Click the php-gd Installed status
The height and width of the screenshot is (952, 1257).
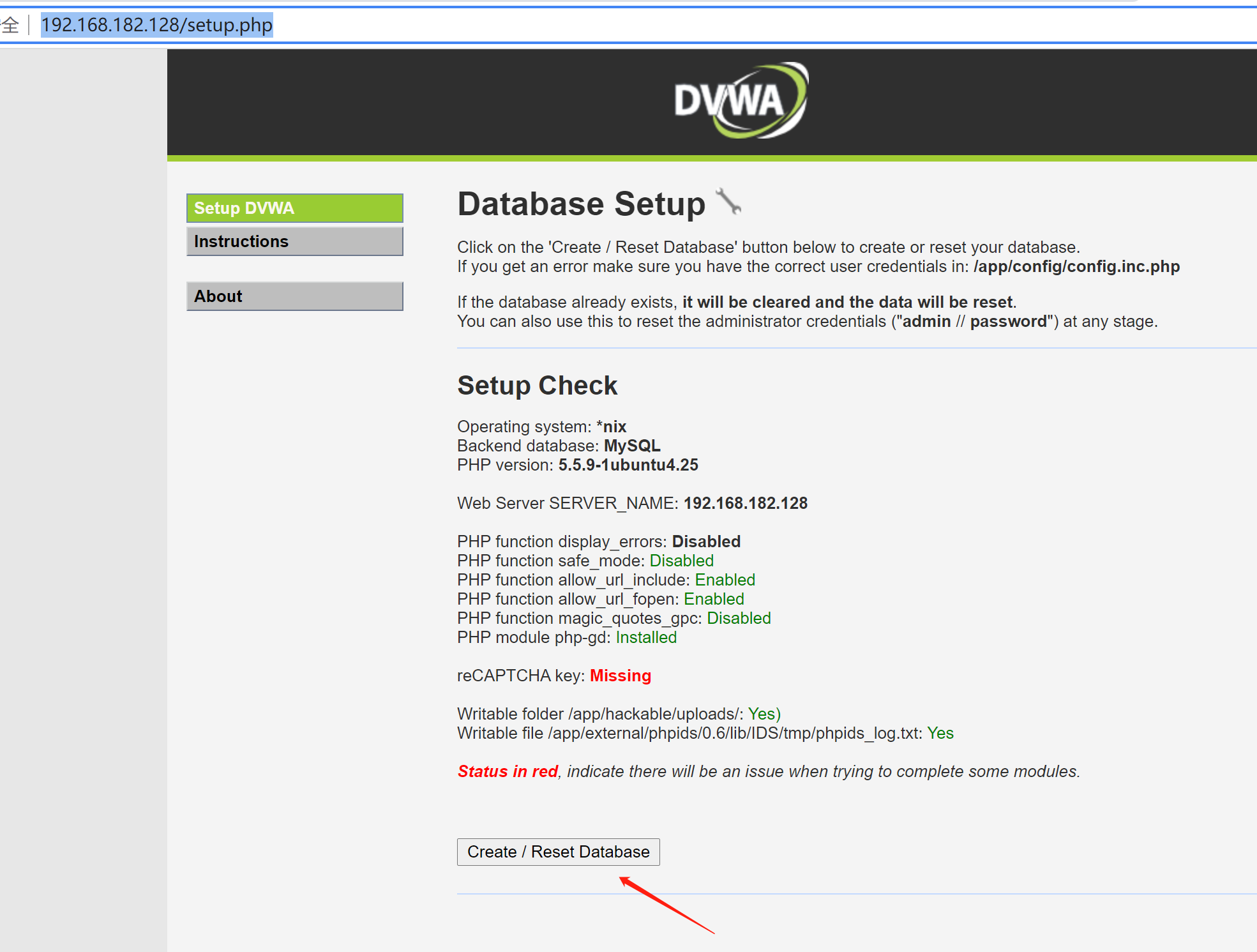[645, 637]
